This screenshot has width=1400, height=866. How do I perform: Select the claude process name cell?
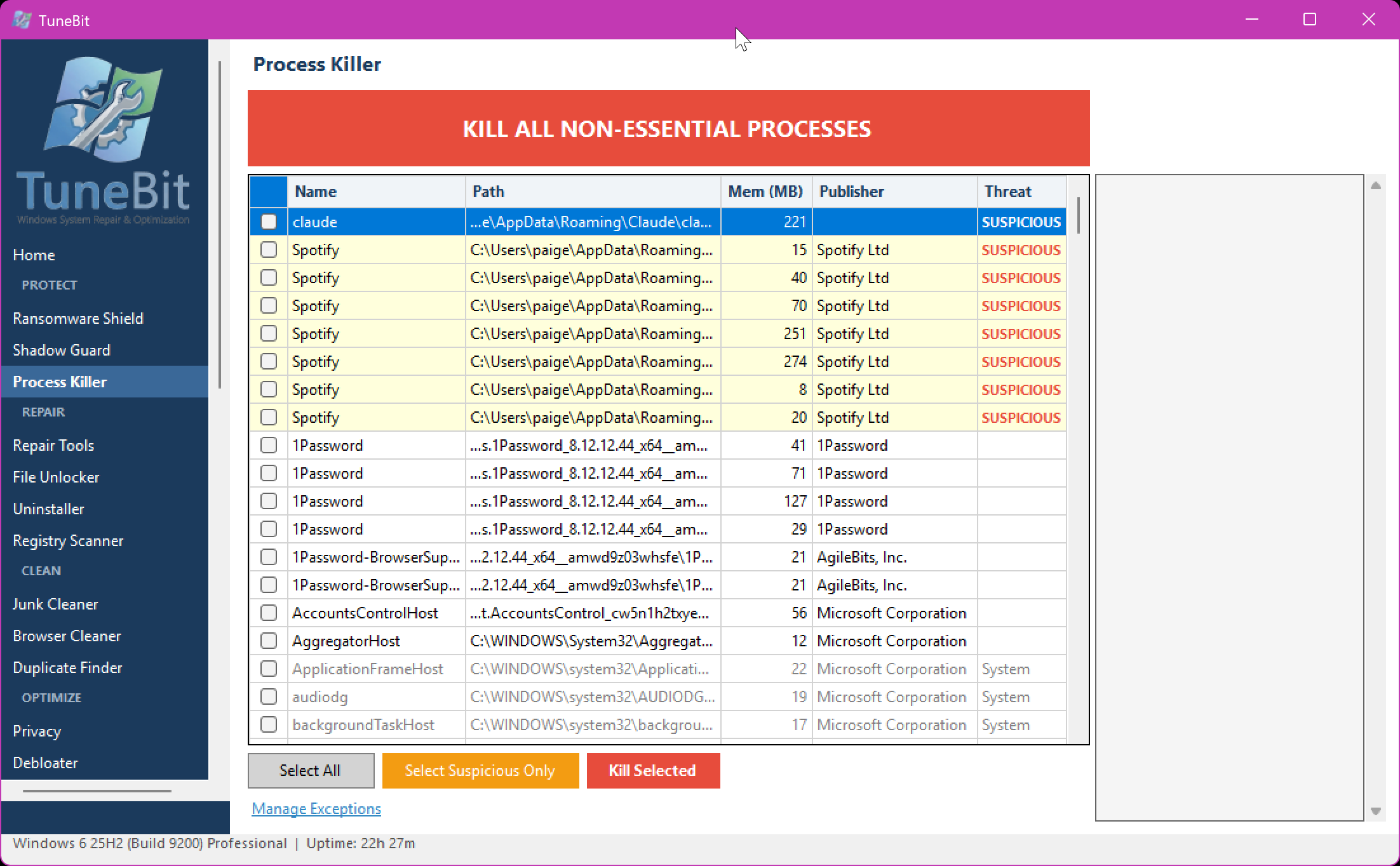(x=377, y=222)
